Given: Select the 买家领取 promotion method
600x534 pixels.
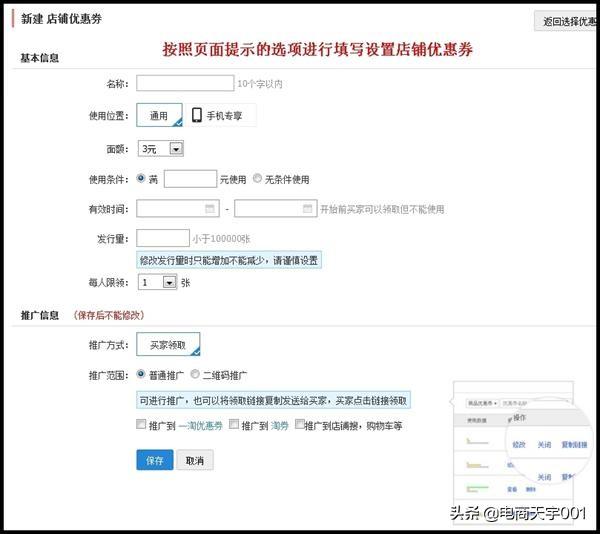Looking at the screenshot, I should 168,345.
